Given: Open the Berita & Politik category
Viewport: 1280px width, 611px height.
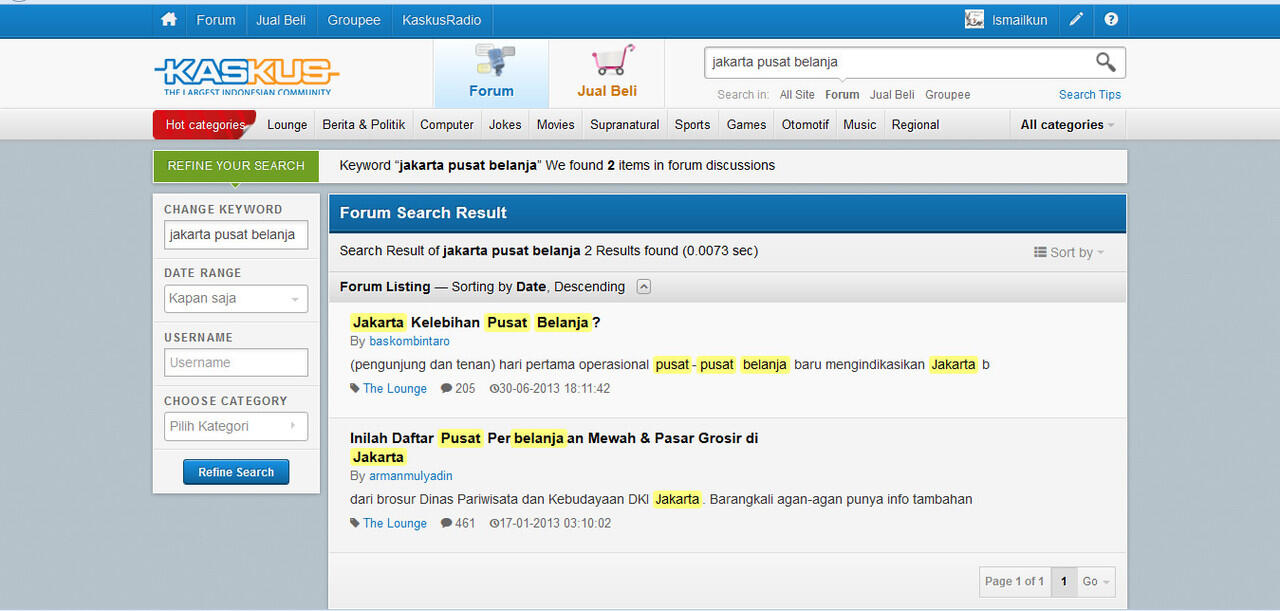Looking at the screenshot, I should click(x=364, y=125).
